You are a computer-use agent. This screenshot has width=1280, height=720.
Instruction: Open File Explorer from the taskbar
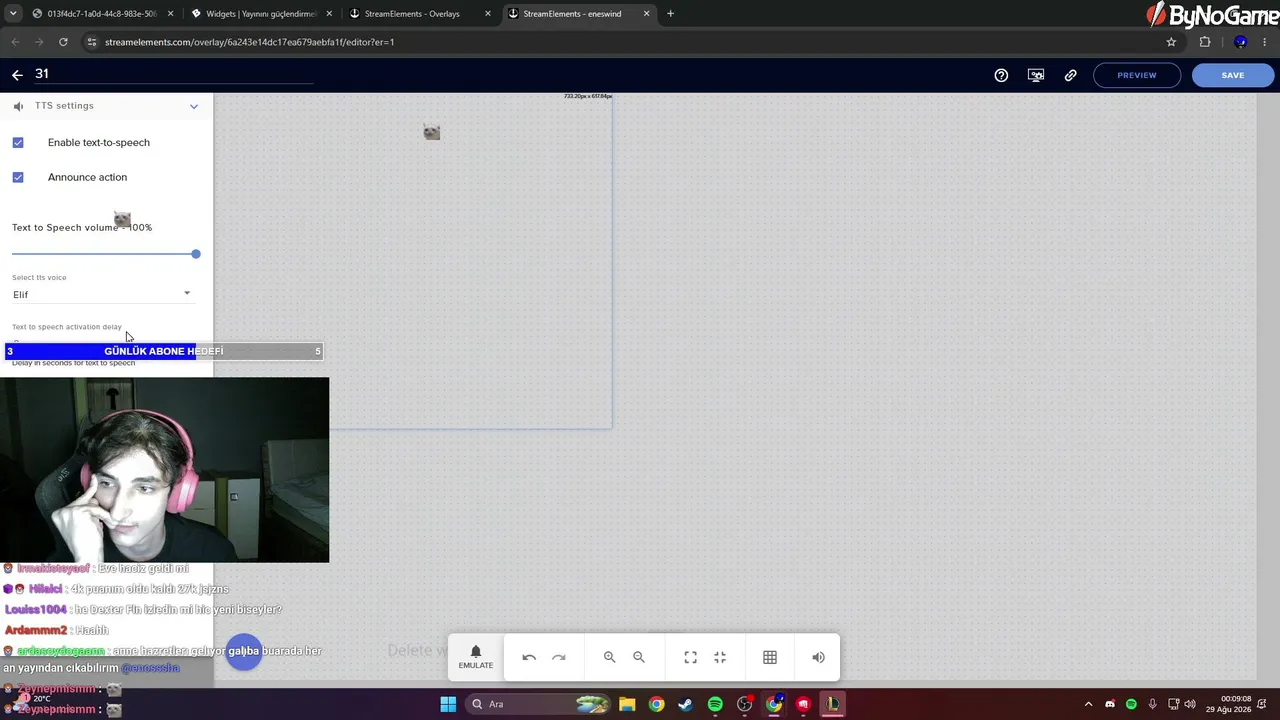(626, 704)
